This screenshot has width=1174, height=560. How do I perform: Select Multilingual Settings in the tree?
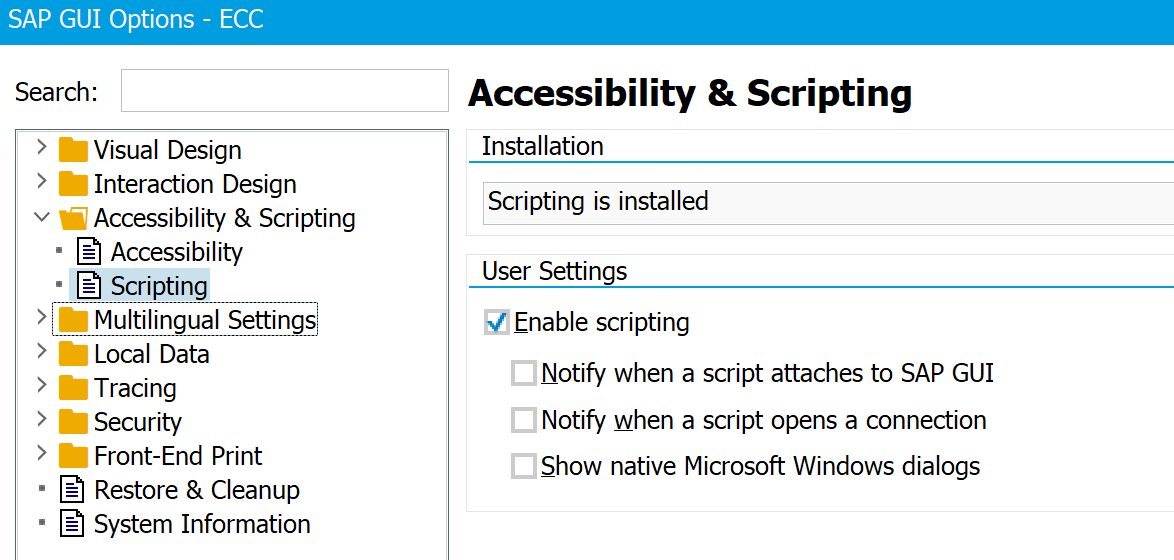point(205,320)
